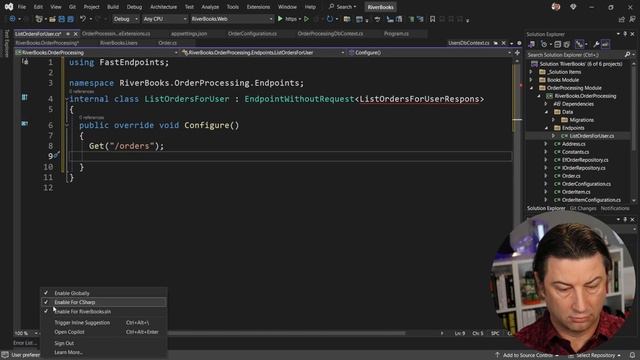Click the Visual Studio logo icon
The height and width of the screenshot is (360, 640).
(9, 7)
